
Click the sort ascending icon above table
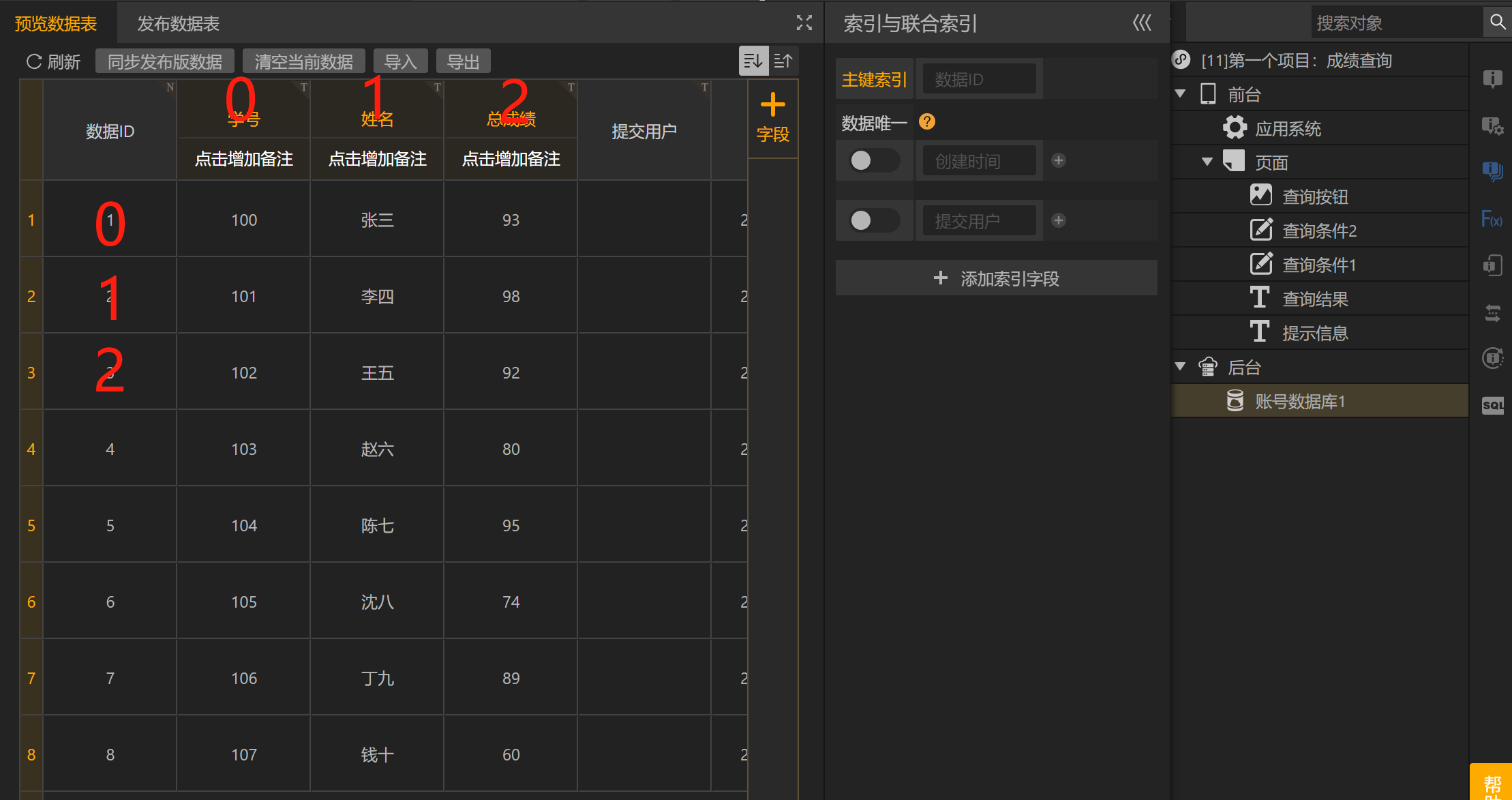click(783, 61)
